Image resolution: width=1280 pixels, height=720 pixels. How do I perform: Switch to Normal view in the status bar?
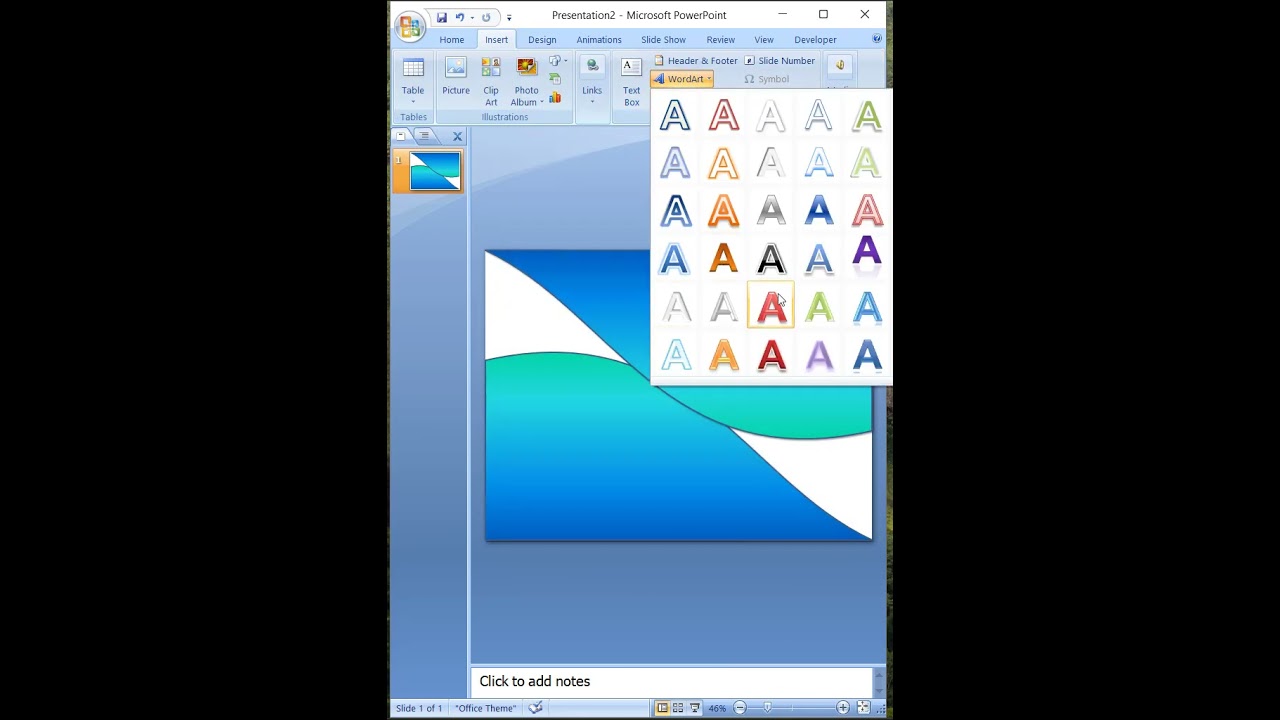click(x=662, y=708)
